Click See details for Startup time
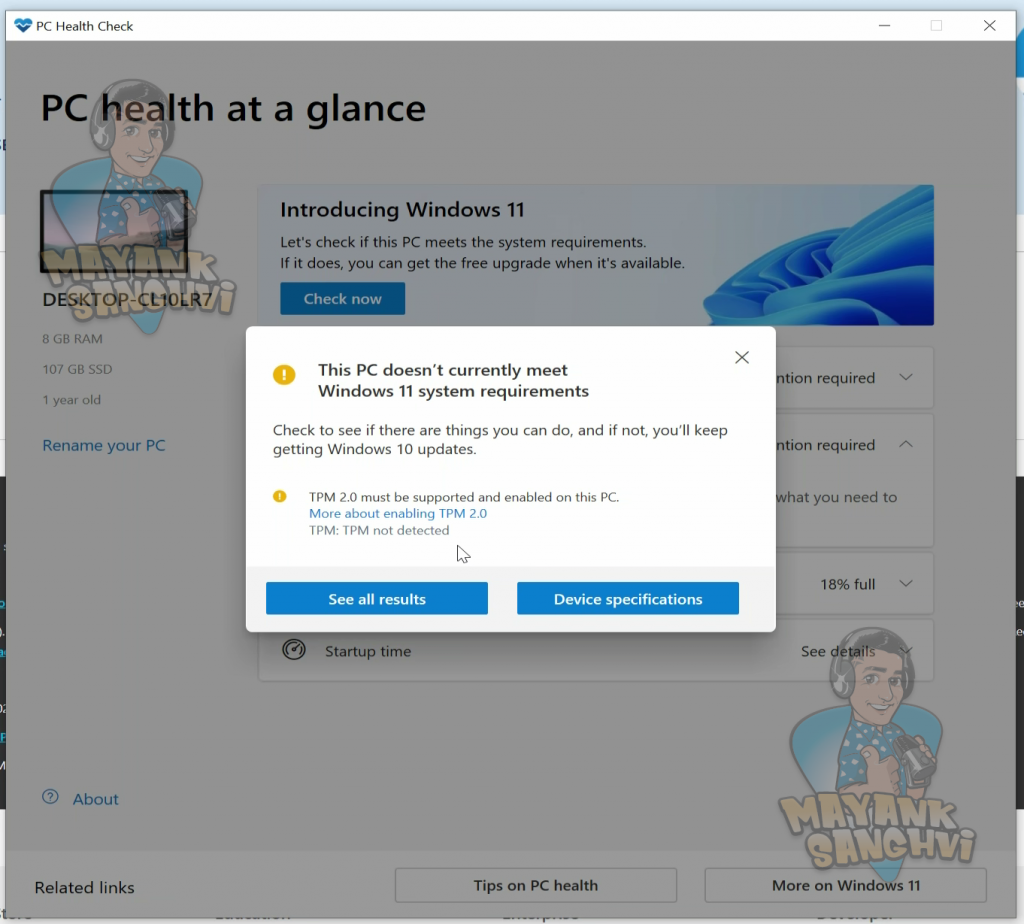This screenshot has width=1024, height=924. [837, 651]
